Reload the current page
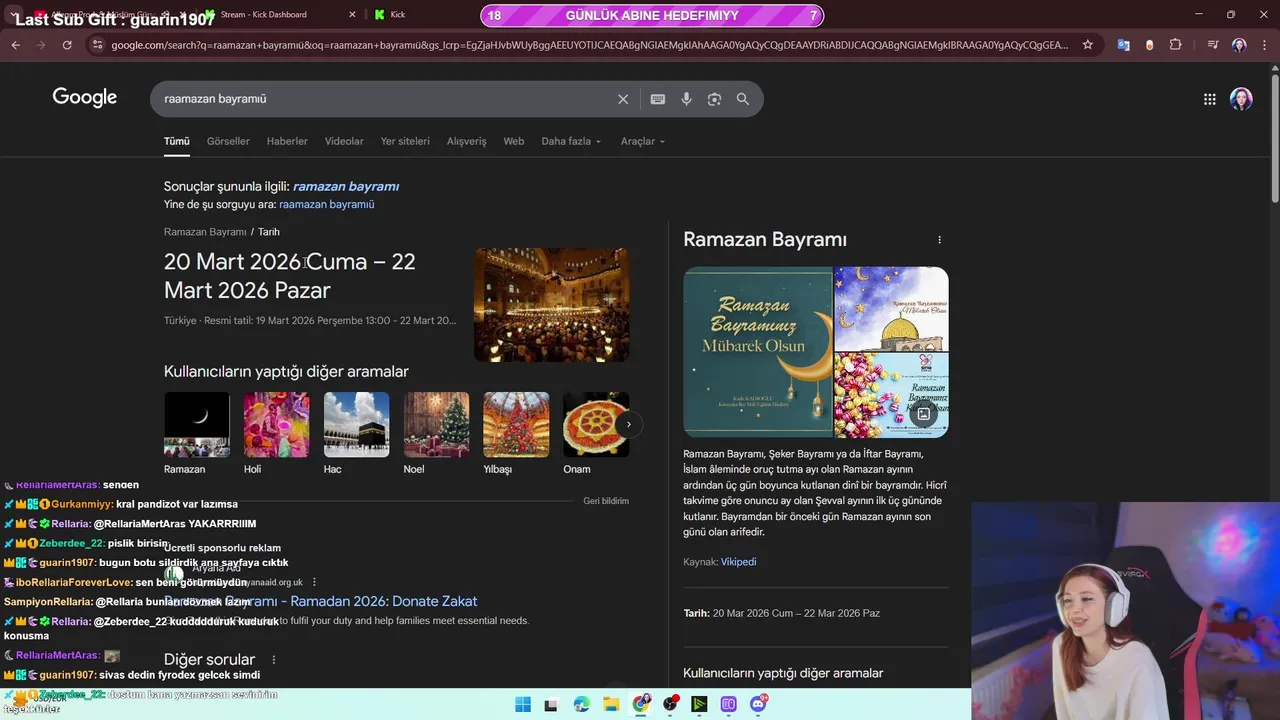The width and height of the screenshot is (1280, 720). point(67,45)
